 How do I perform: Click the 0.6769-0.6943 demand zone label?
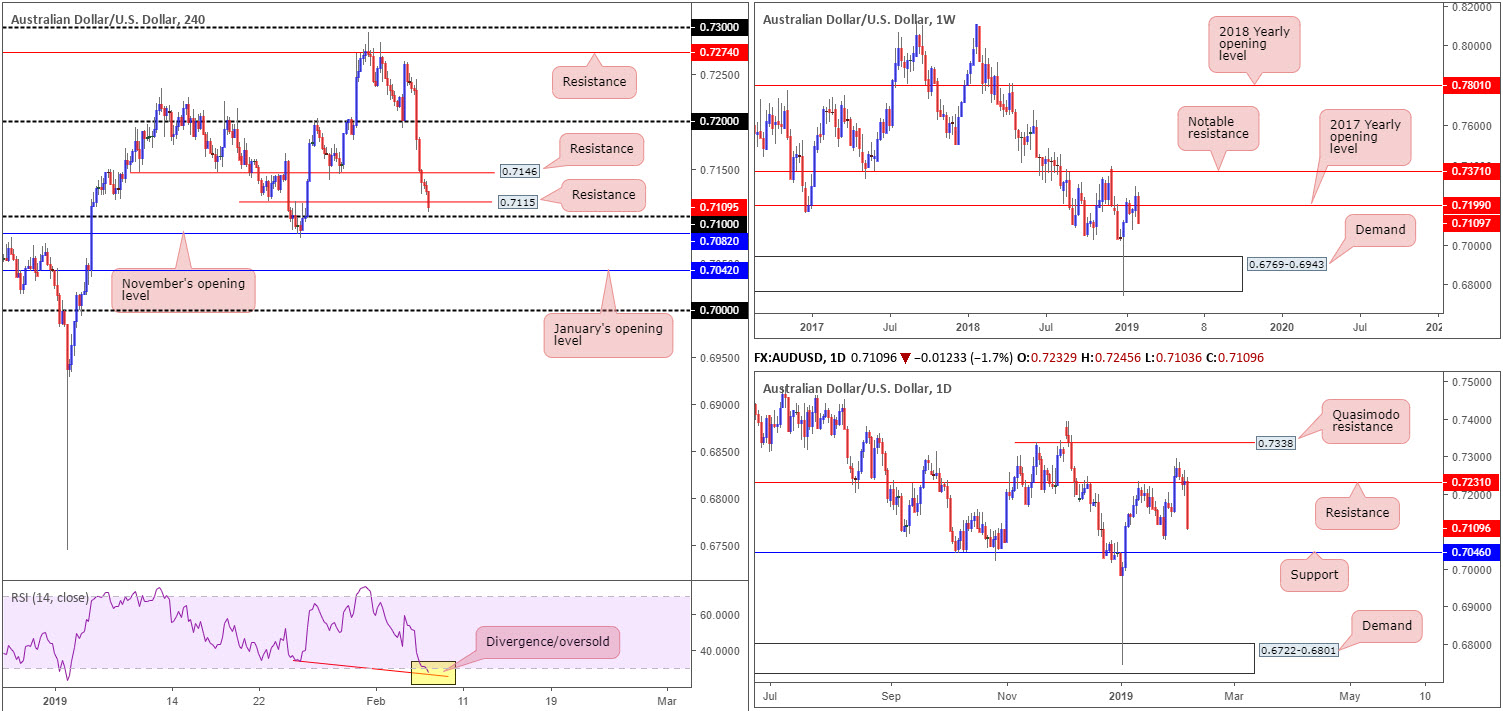pyautogui.click(x=1287, y=265)
